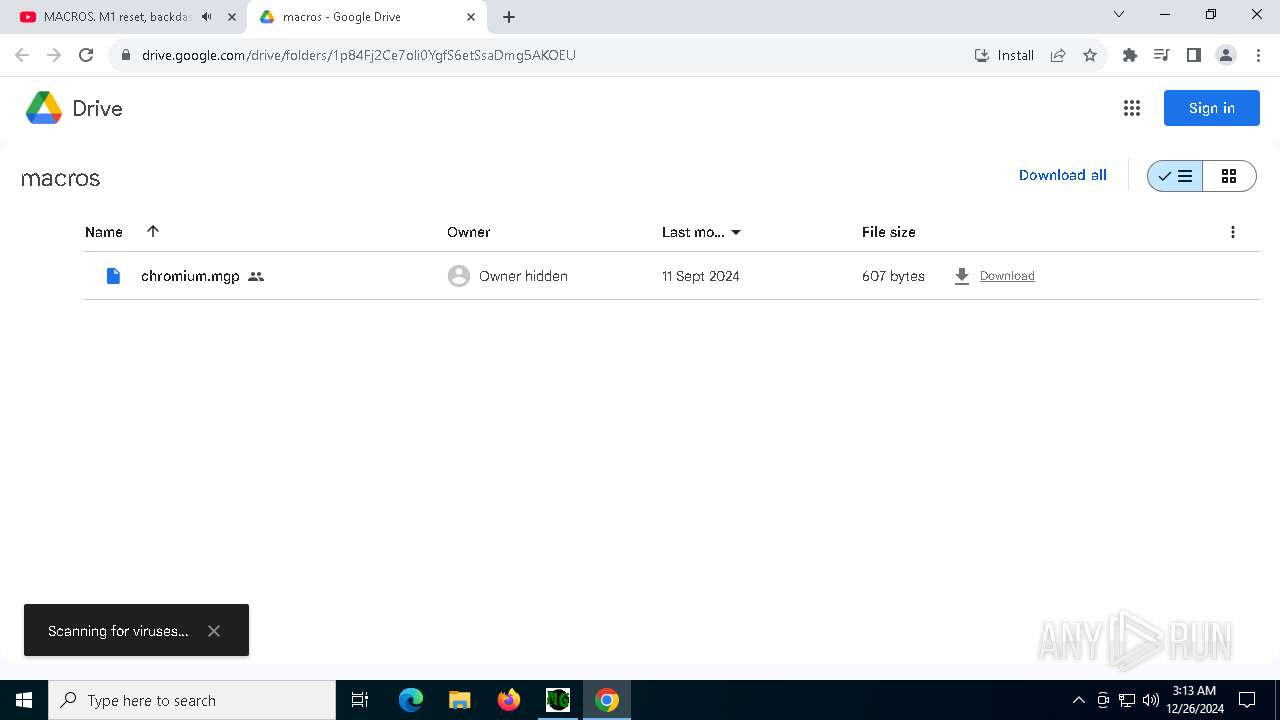Click the download arrow icon for chromium.mgp
This screenshot has height=720, width=1280.
pos(962,276)
